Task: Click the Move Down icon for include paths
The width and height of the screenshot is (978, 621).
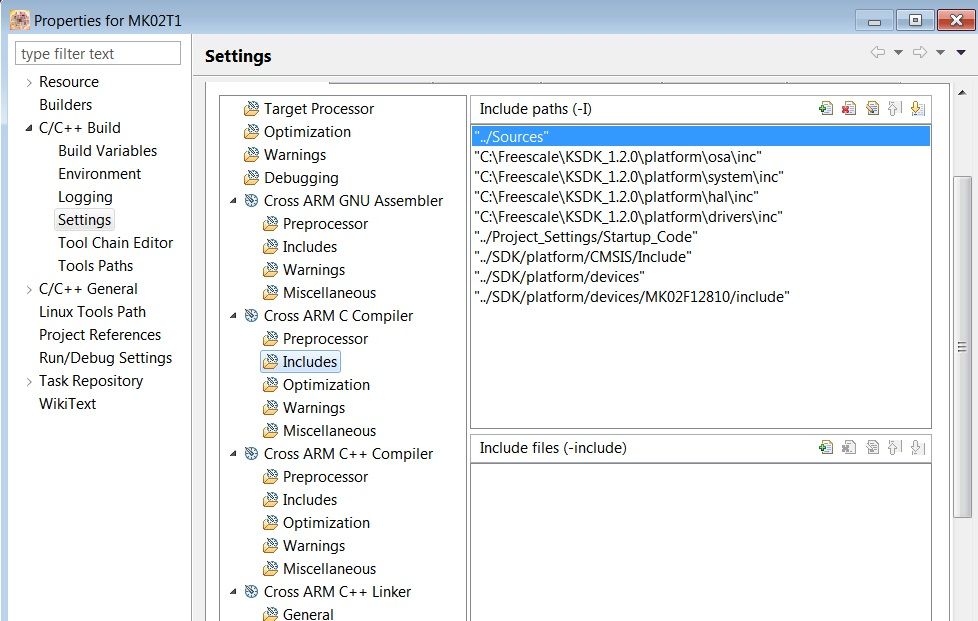Action: 918,109
